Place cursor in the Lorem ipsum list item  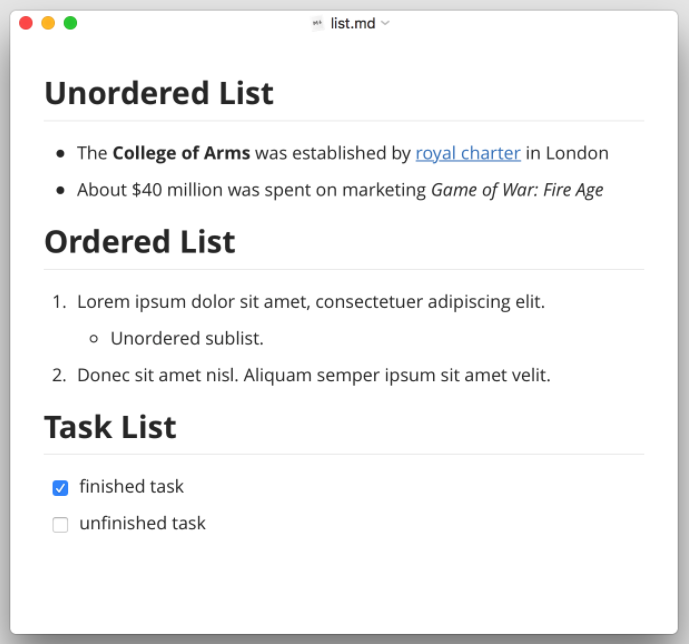click(x=310, y=301)
